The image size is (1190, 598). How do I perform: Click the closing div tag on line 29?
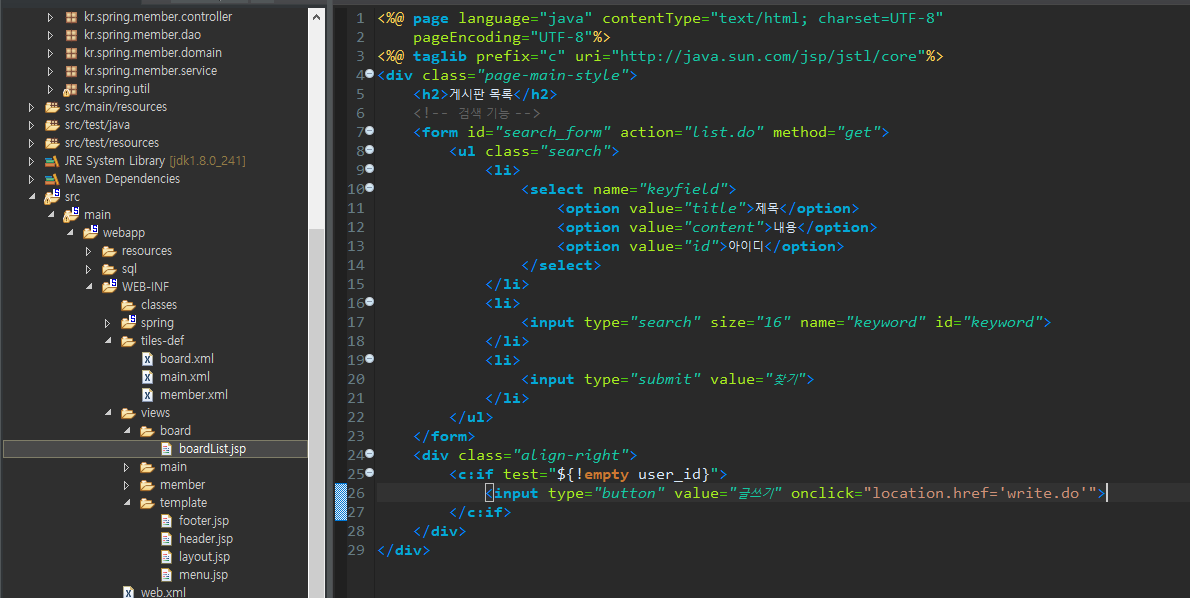404,550
